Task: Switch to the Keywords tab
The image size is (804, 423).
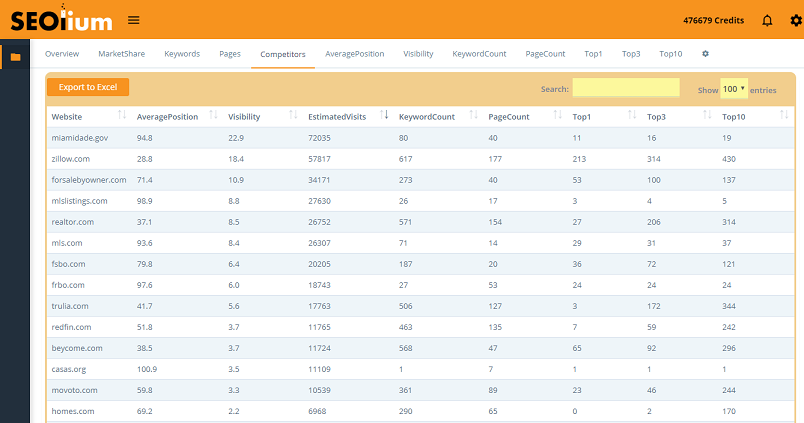Action: (x=182, y=54)
